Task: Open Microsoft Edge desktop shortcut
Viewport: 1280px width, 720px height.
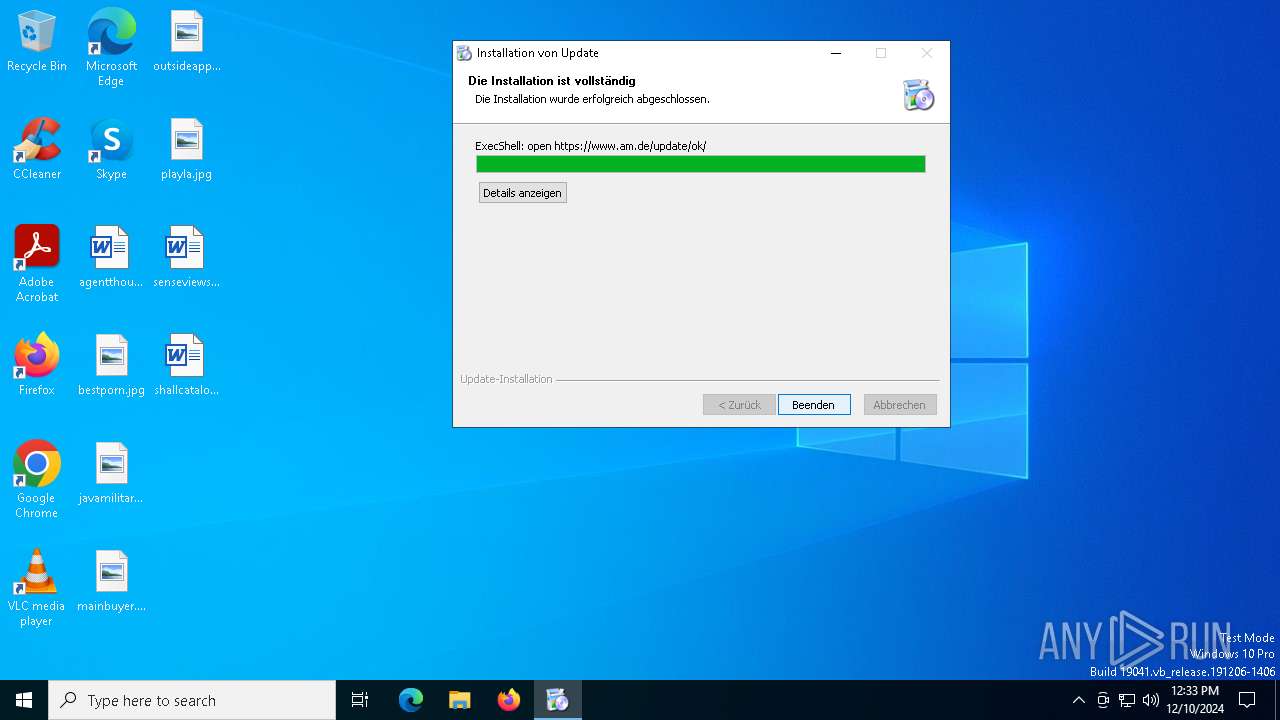Action: [x=111, y=47]
